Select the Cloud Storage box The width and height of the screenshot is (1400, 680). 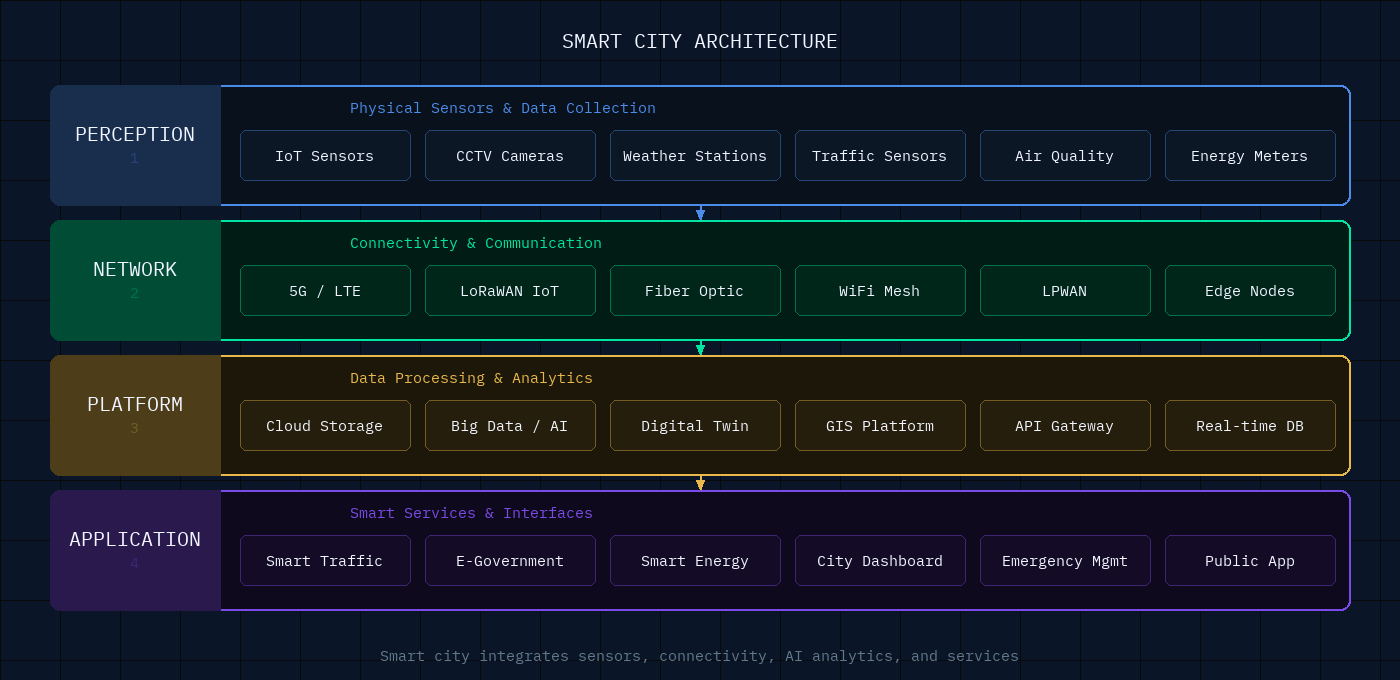(325, 426)
